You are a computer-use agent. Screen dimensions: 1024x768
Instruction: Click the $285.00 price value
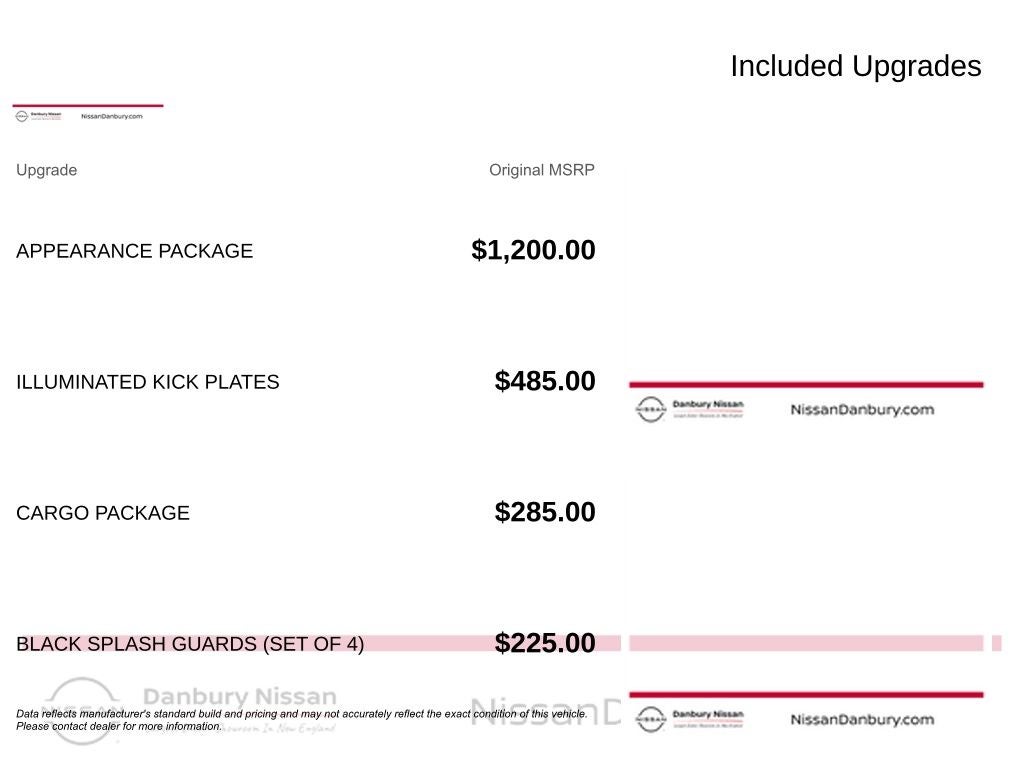tap(545, 512)
